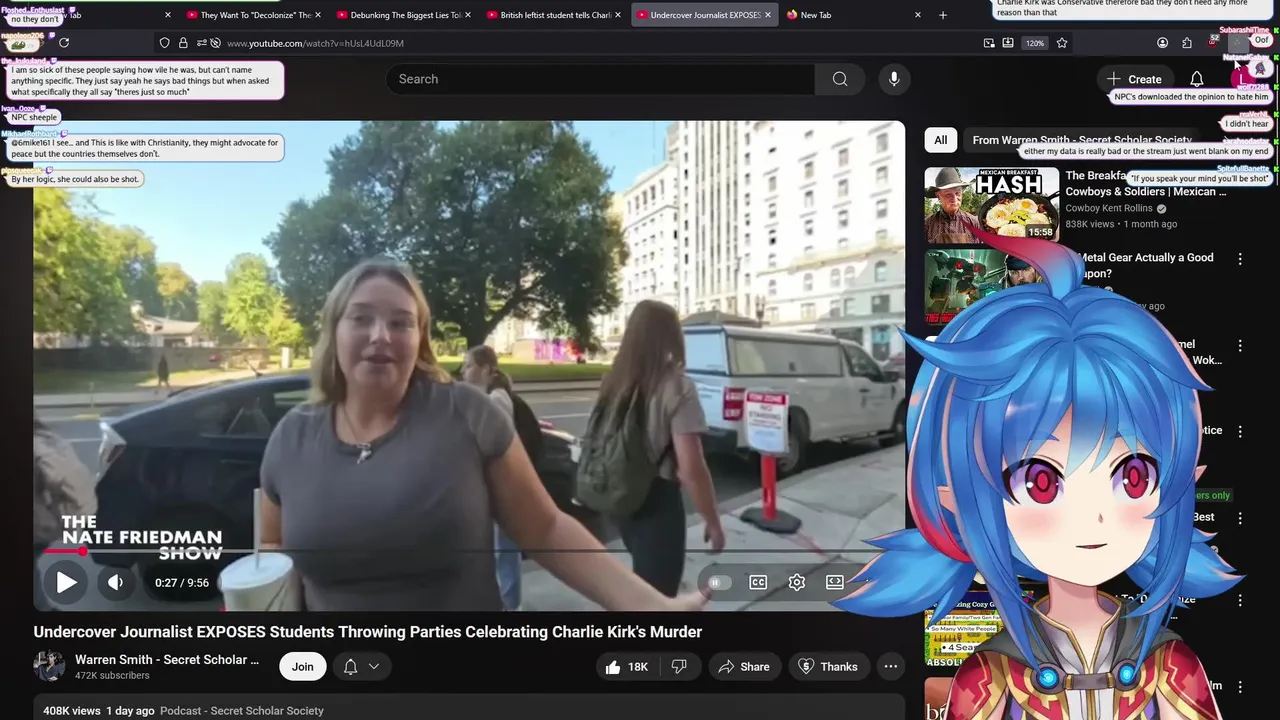Send a Thanks donation

(x=828, y=666)
